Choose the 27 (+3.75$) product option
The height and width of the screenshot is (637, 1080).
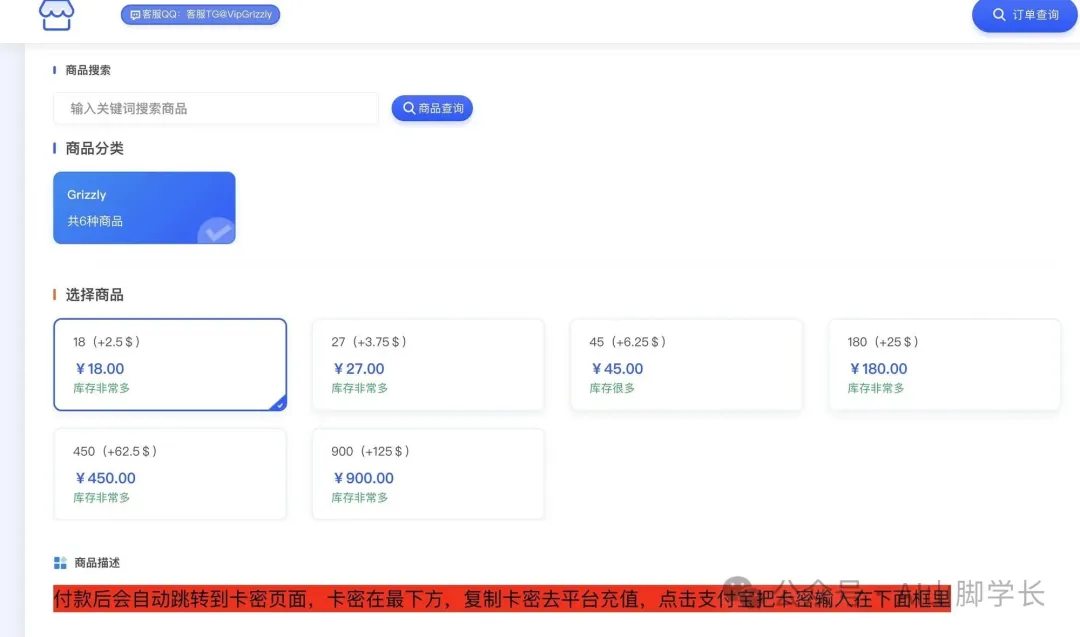[428, 365]
